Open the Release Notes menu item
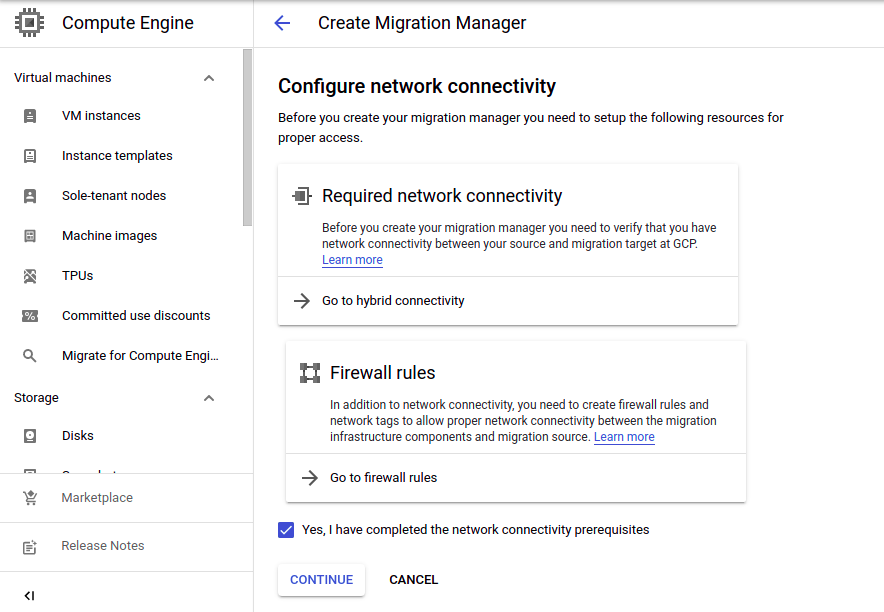This screenshot has width=884, height=612. point(102,546)
